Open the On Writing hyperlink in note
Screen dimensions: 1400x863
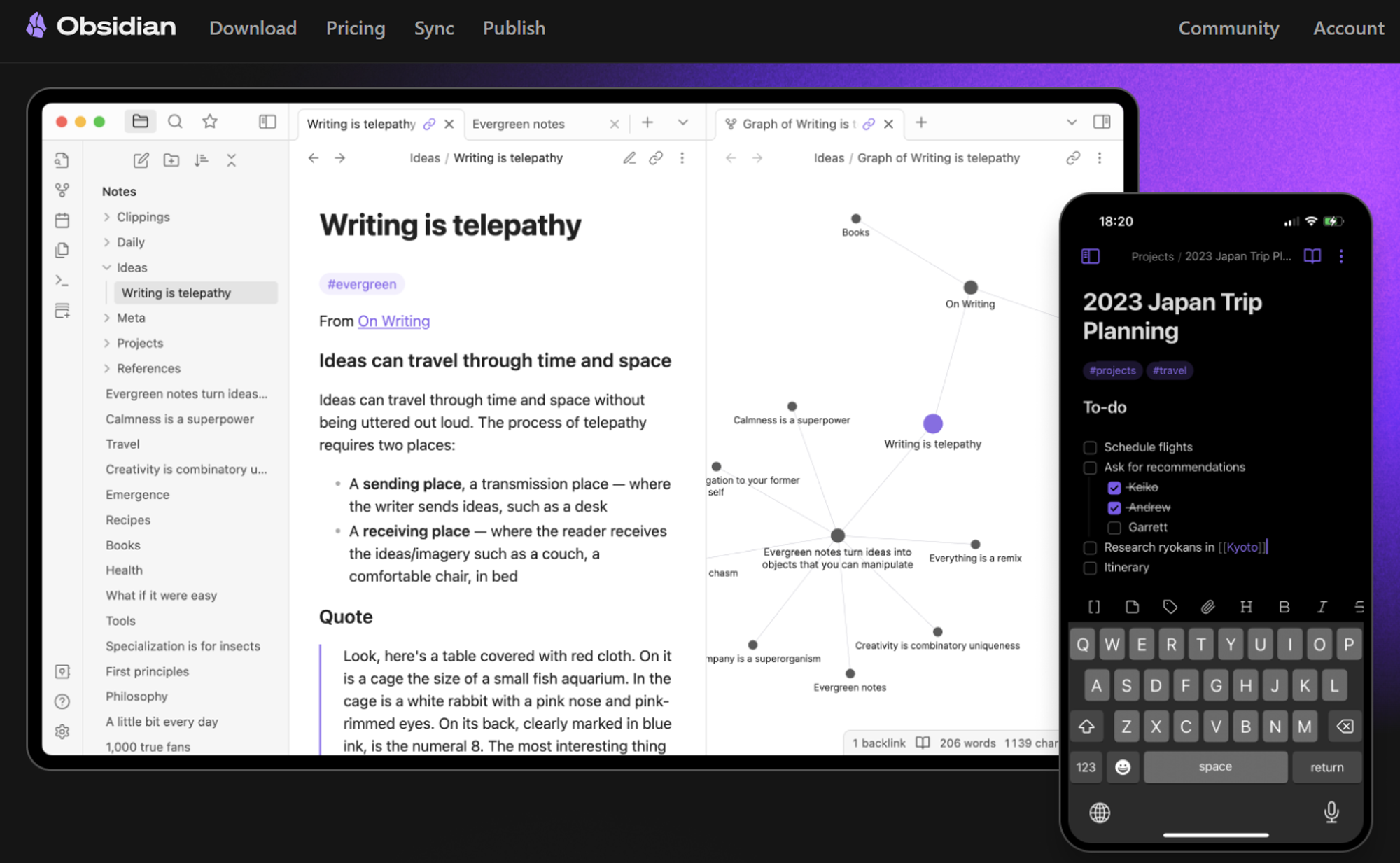(x=394, y=320)
